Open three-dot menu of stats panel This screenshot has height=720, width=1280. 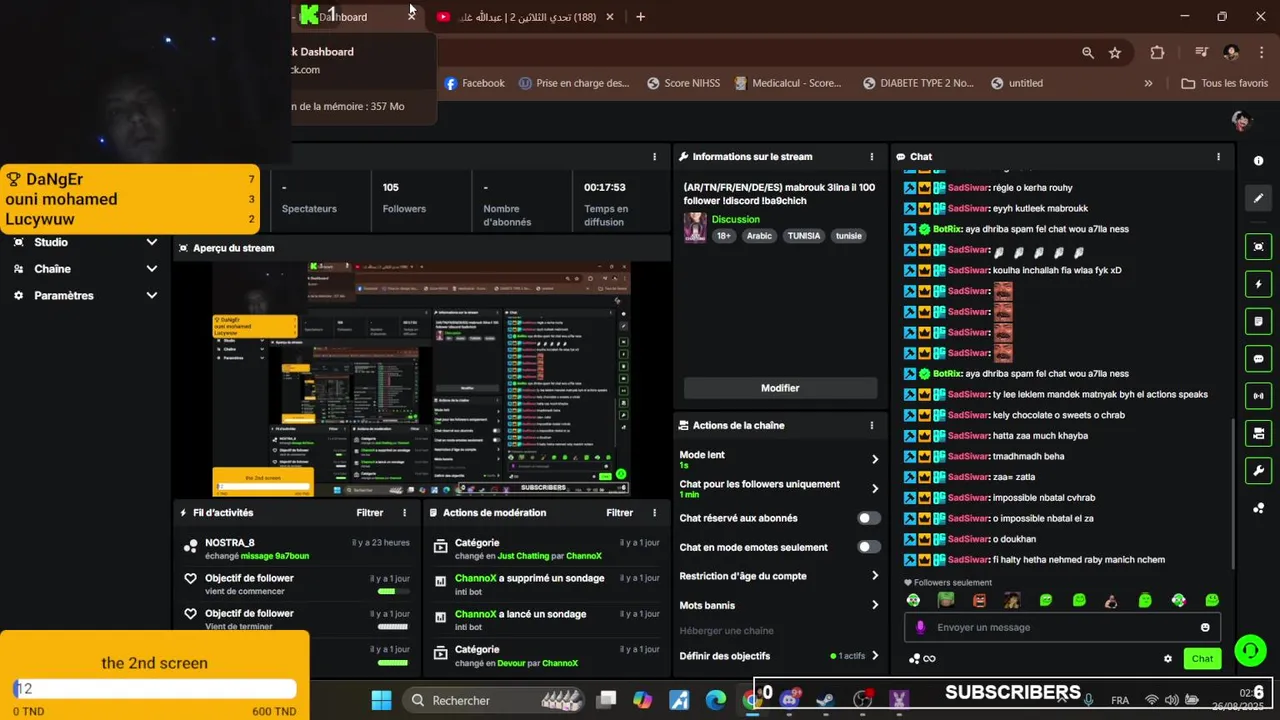[x=654, y=156]
